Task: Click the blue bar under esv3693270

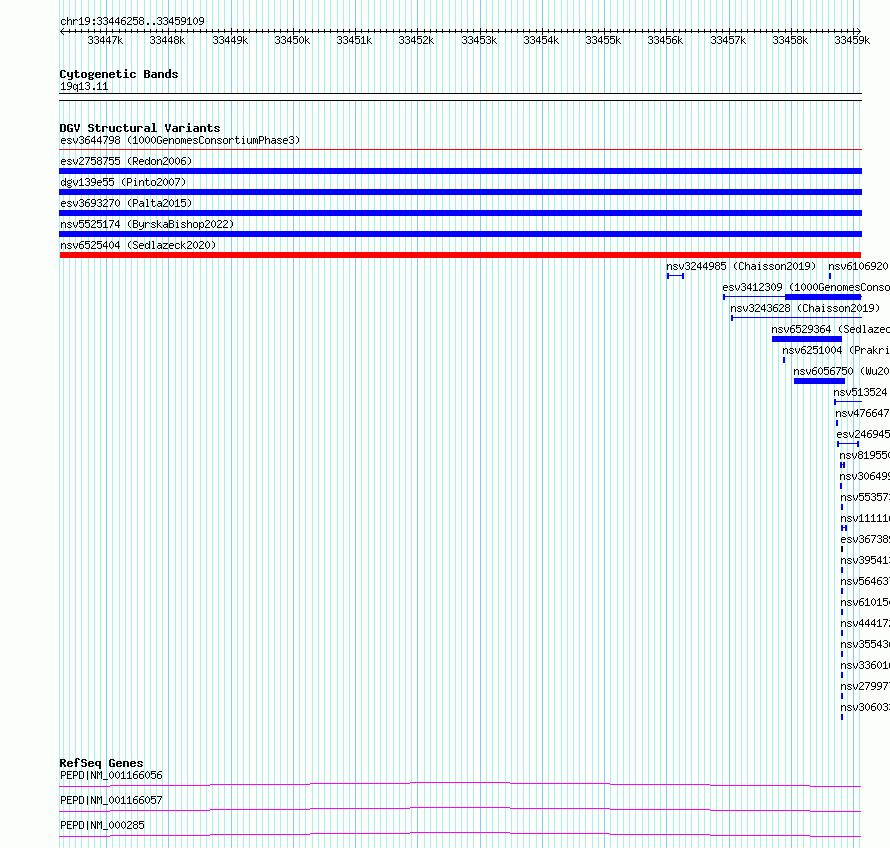Action: coord(460,213)
